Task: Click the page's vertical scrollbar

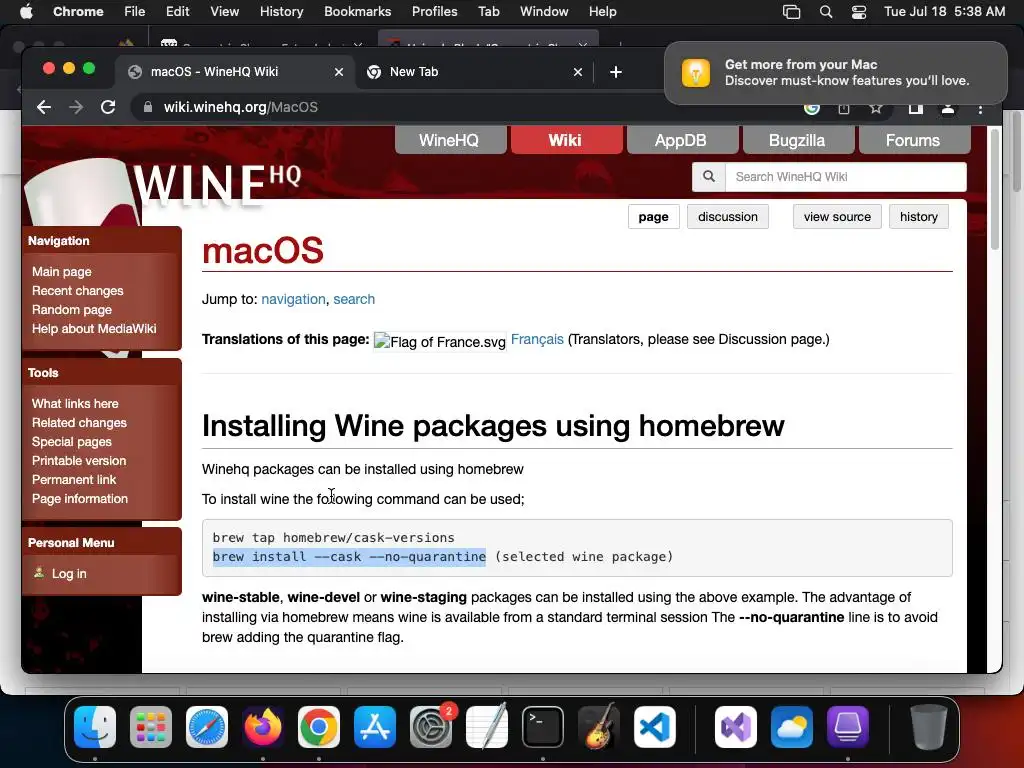Action: (995, 189)
